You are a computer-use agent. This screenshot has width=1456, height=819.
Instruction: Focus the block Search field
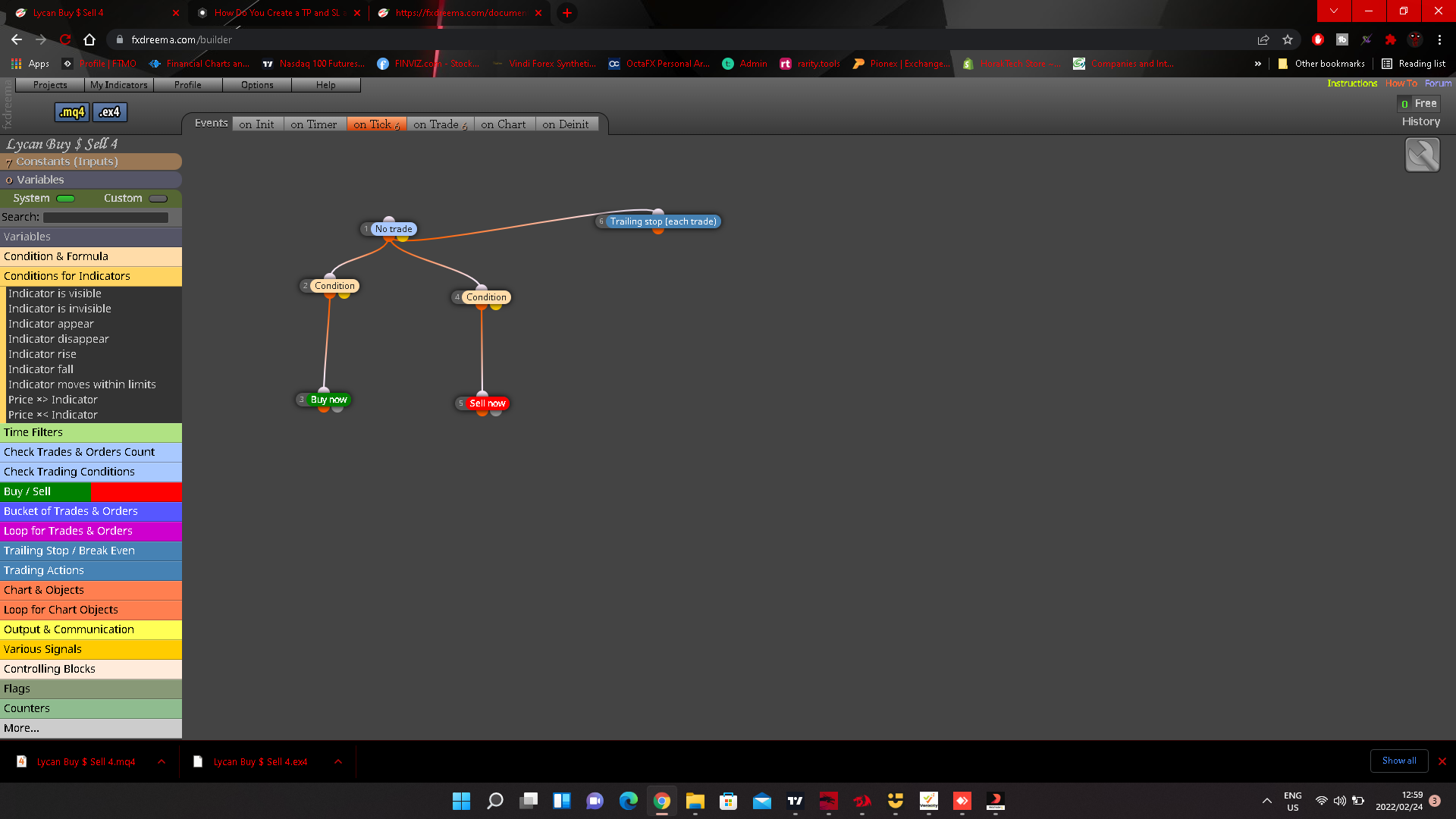point(105,218)
